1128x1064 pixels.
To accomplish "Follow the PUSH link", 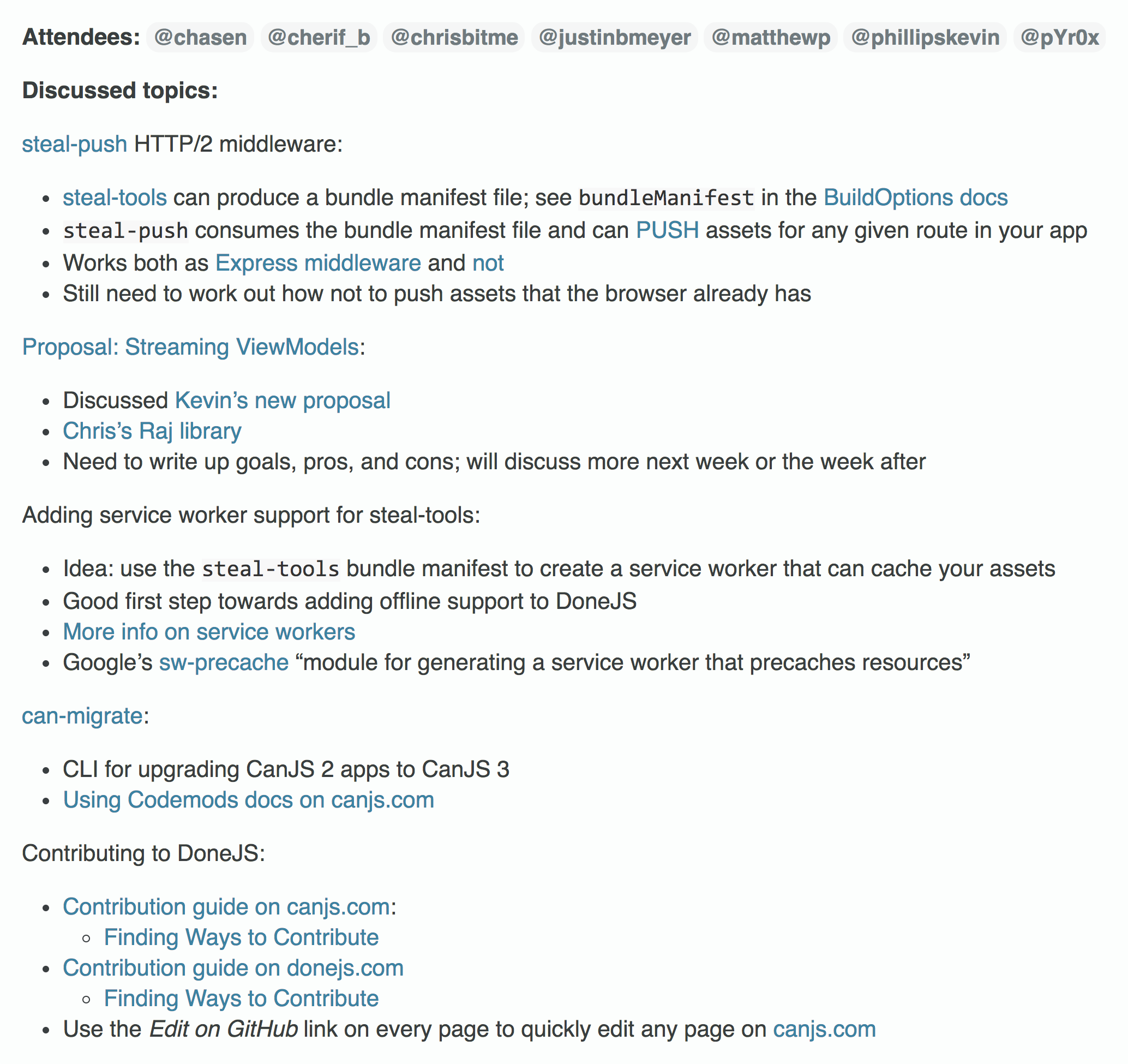I will coord(667,230).
